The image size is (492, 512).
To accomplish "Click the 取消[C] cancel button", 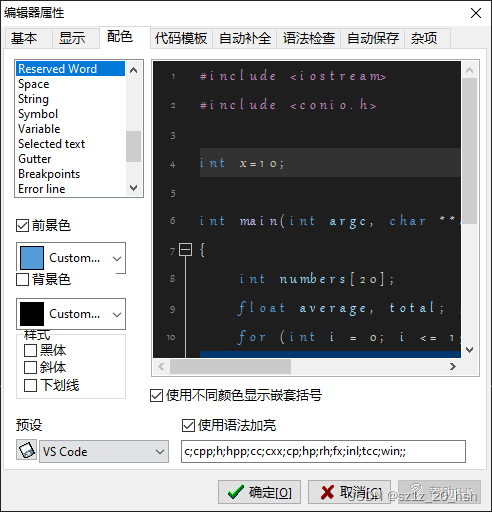I will click(x=349, y=492).
